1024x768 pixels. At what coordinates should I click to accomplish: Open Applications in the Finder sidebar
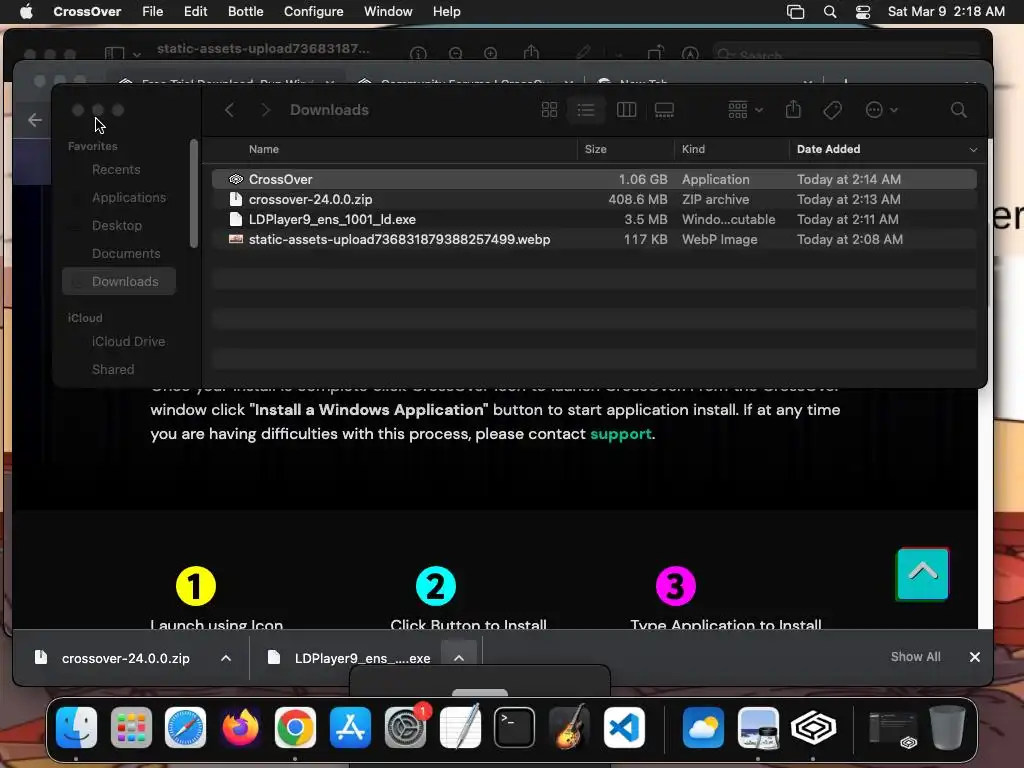(129, 197)
